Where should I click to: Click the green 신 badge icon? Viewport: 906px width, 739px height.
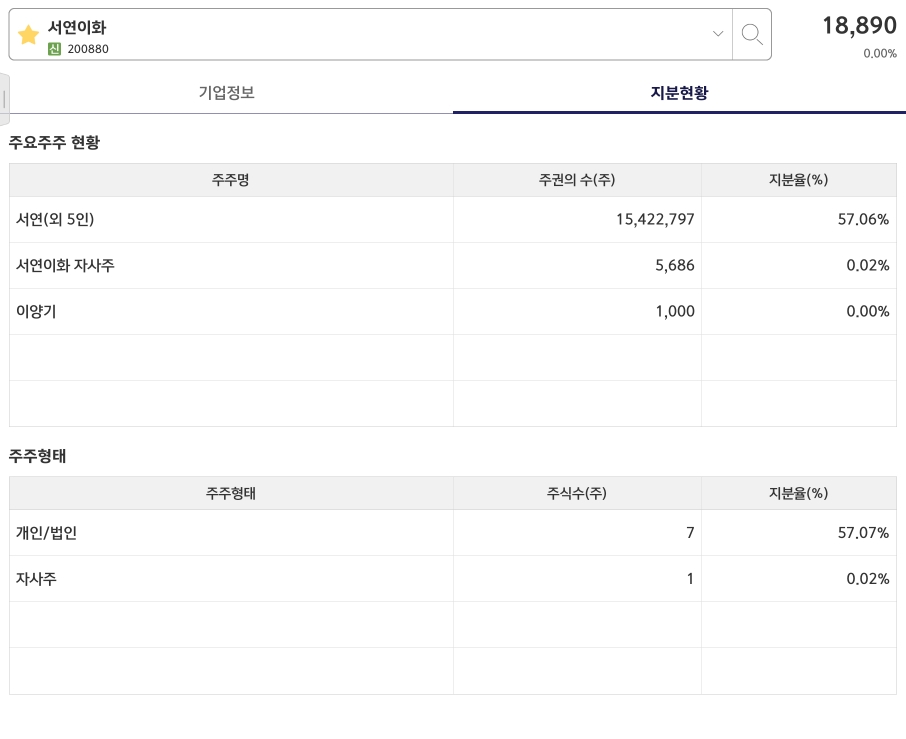point(54,49)
